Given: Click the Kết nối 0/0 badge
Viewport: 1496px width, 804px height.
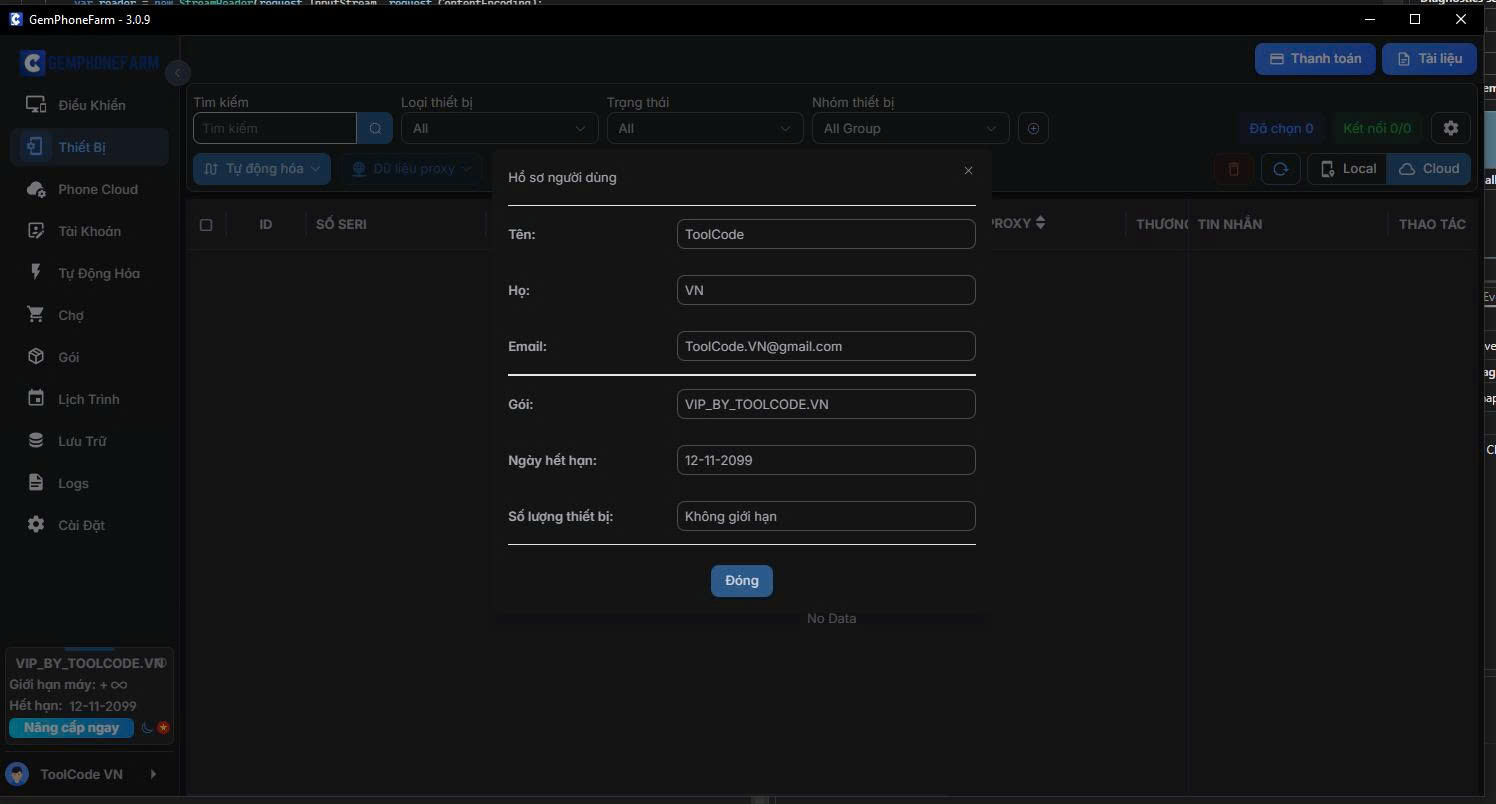Looking at the screenshot, I should (1377, 128).
